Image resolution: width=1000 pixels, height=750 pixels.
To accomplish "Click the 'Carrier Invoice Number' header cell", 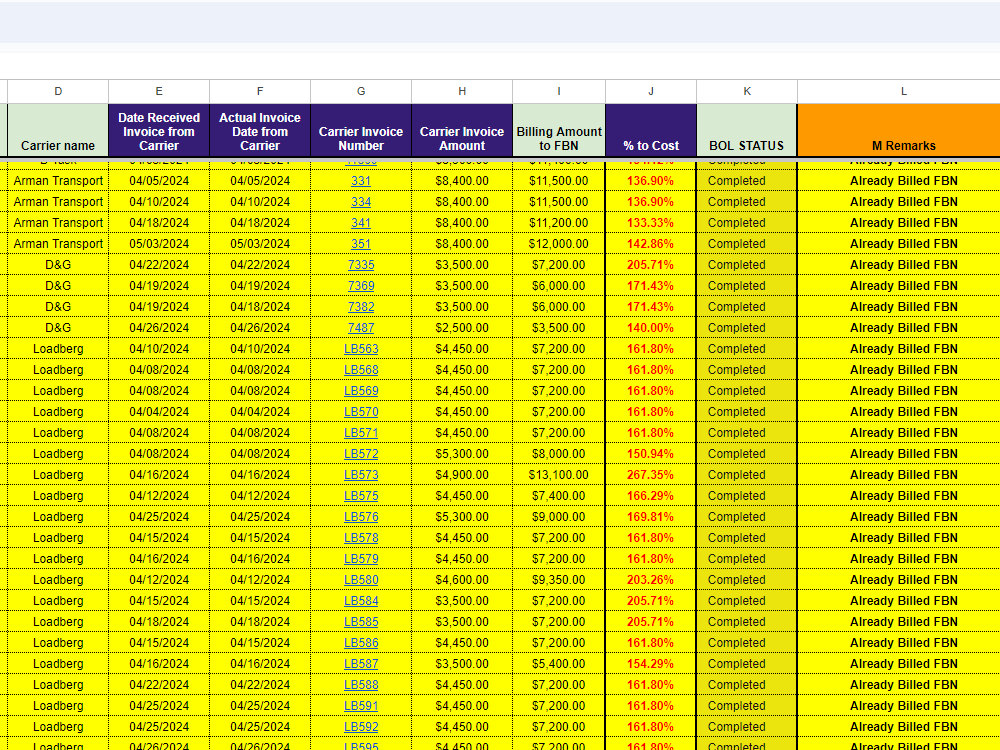I will (x=361, y=130).
